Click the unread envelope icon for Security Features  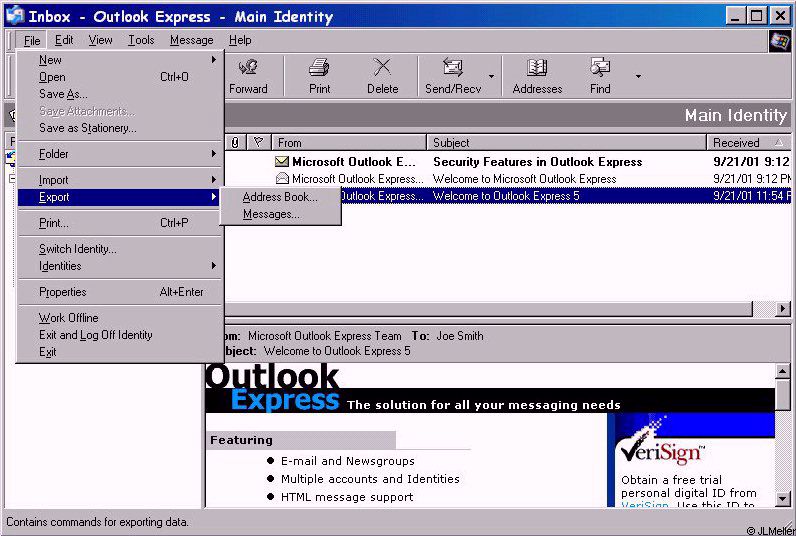coord(282,161)
